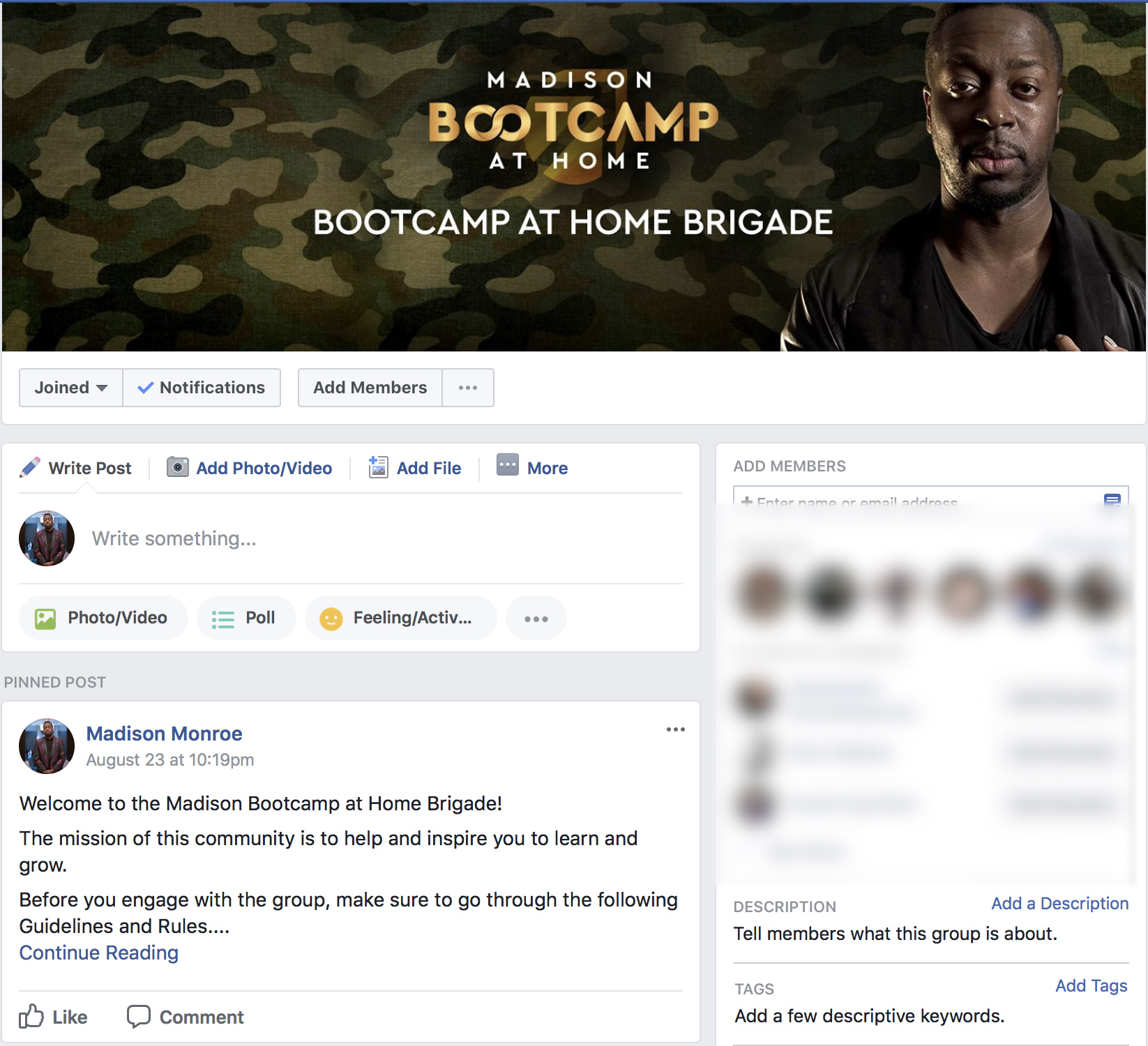Expand pinned post options ellipsis menu
The image size is (1148, 1046).
point(675,729)
